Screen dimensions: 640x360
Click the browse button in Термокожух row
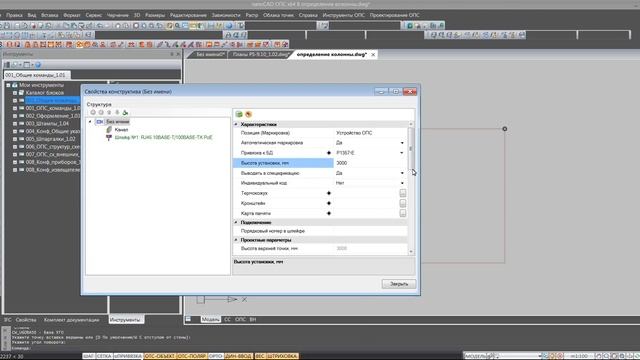403,193
